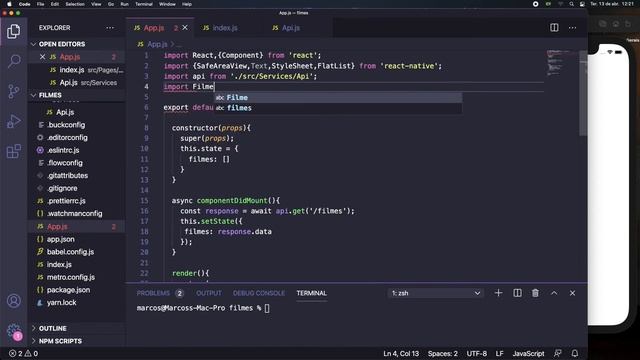Open the Explorer view in activity bar
The image size is (640, 360).
(13, 31)
